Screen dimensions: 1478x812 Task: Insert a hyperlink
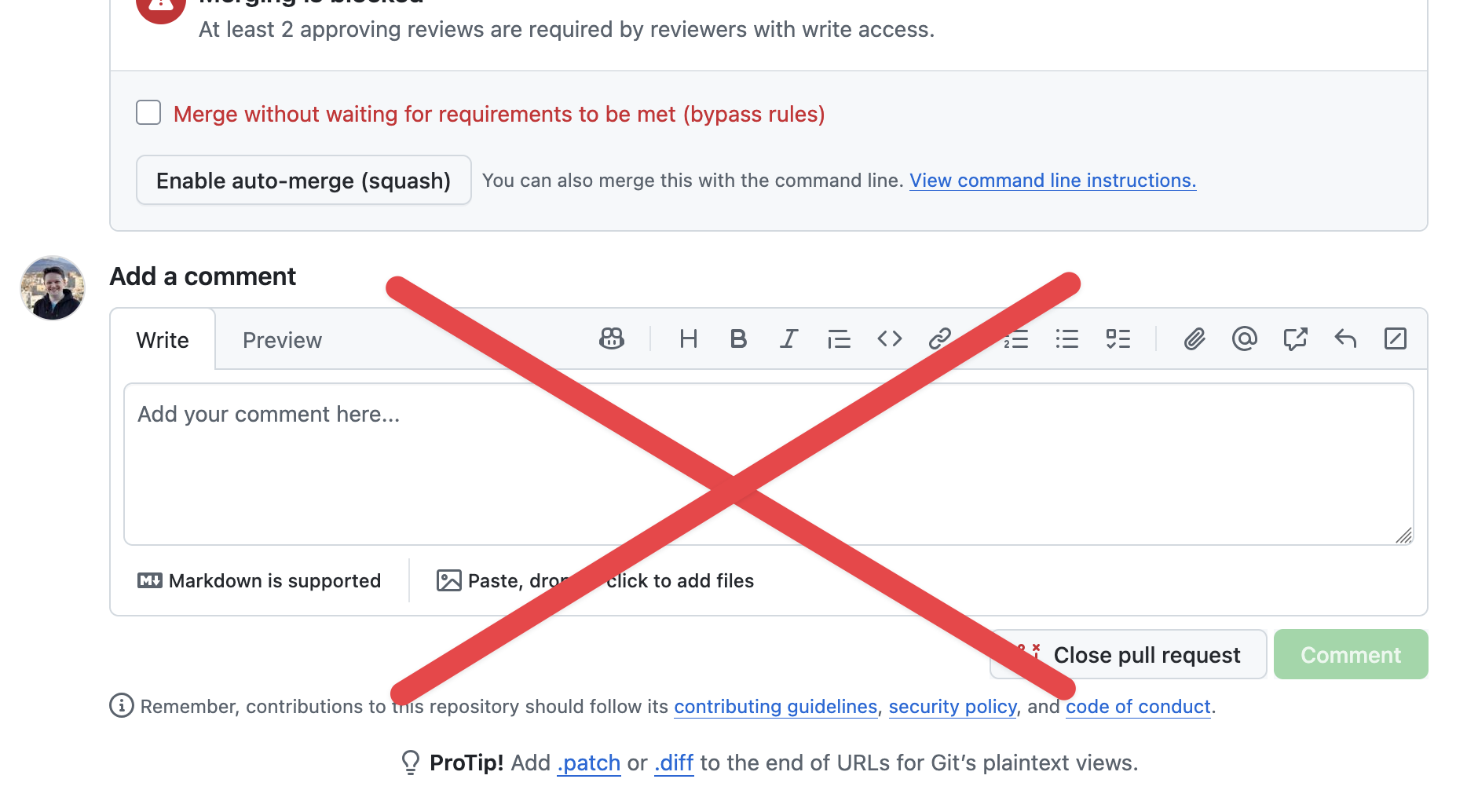940,339
